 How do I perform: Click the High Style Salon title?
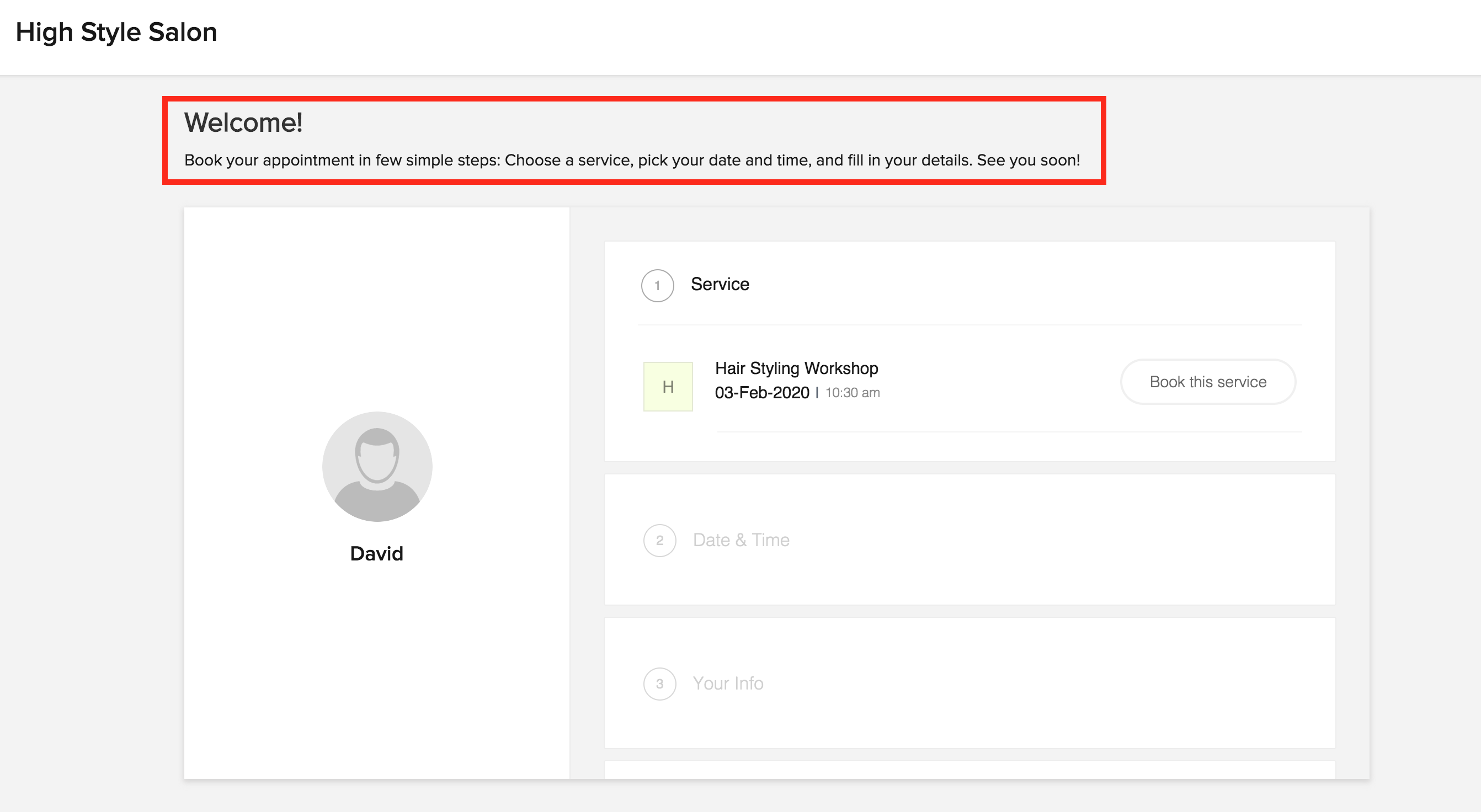116,32
